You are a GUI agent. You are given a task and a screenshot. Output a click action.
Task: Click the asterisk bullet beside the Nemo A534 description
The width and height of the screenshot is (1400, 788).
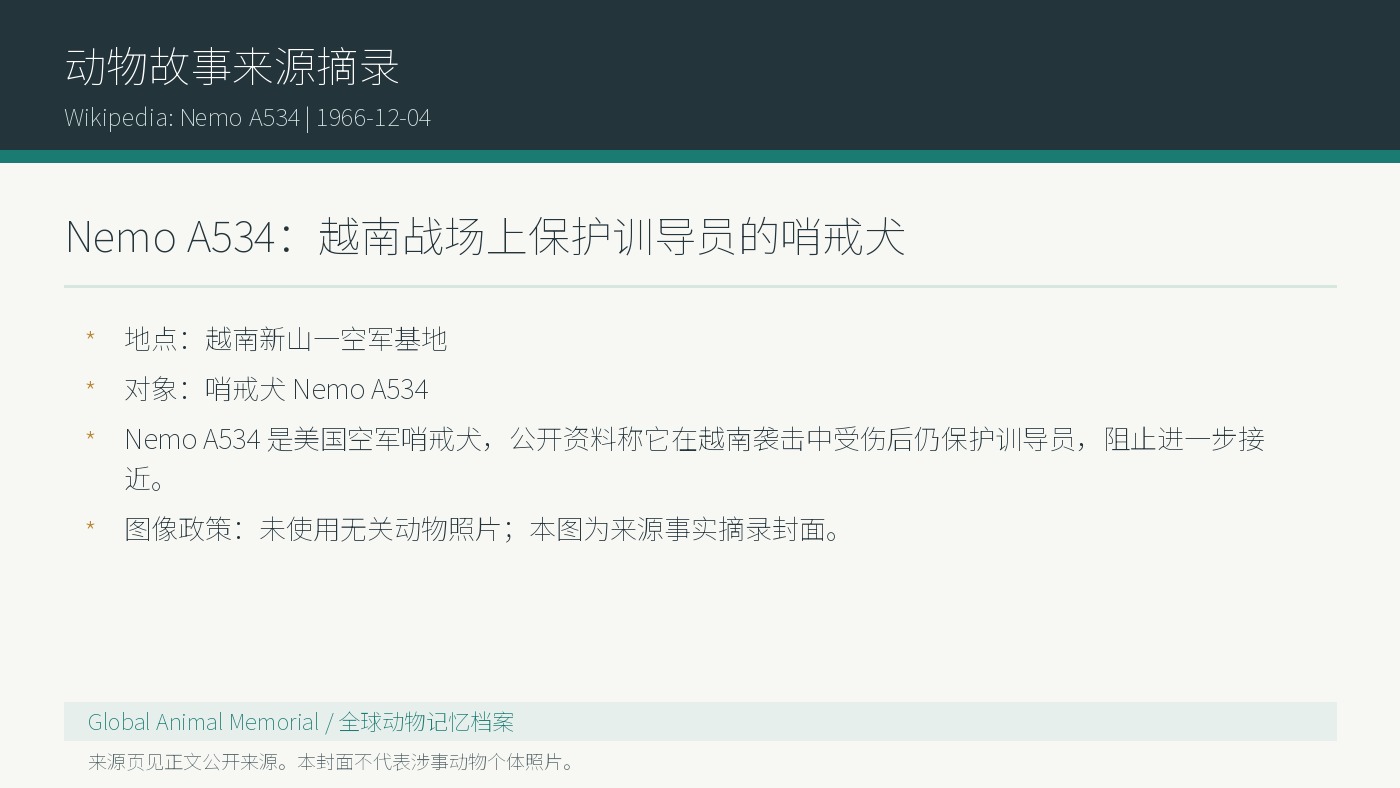[x=90, y=438]
